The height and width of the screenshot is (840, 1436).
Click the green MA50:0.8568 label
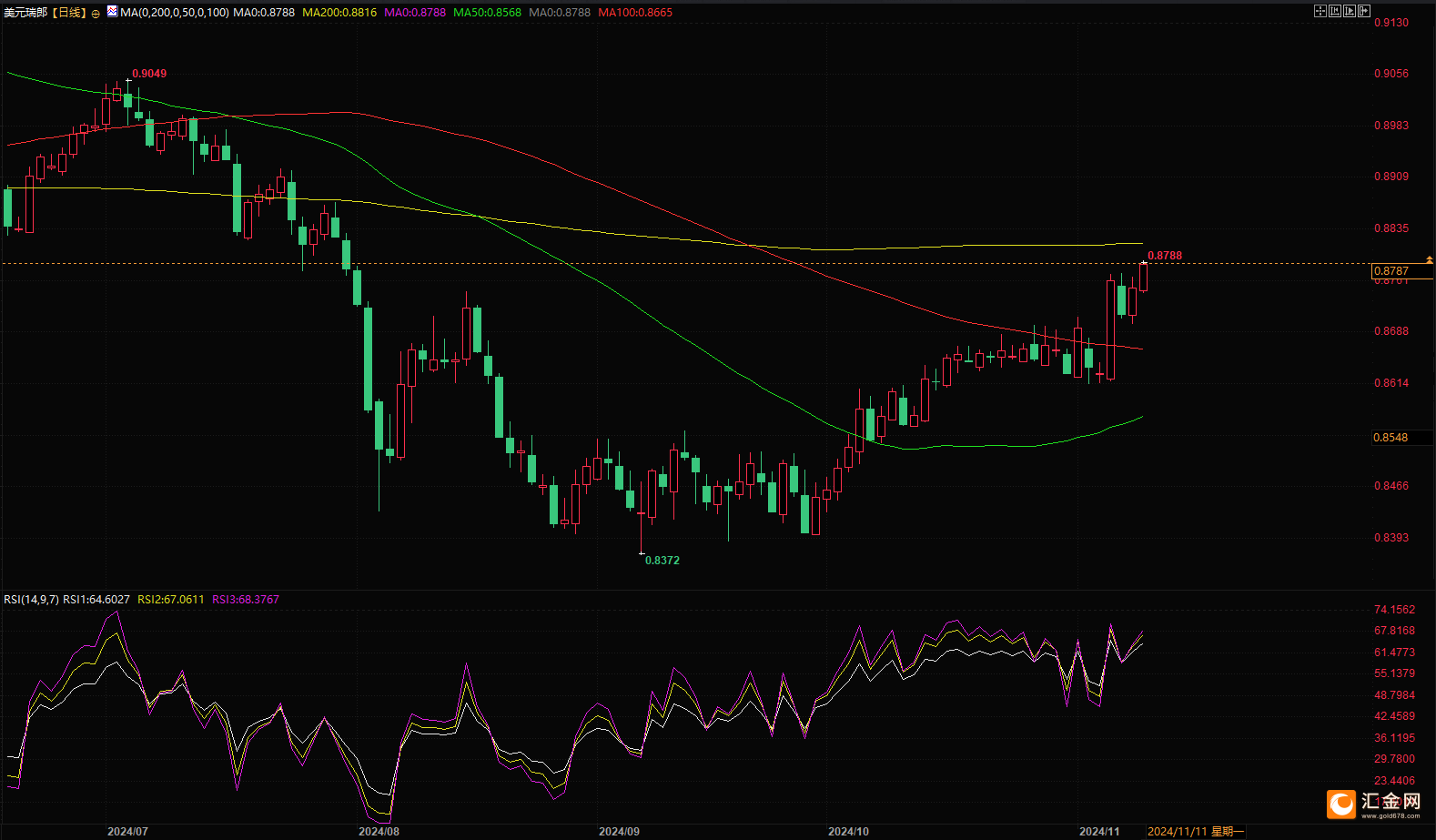[488, 13]
